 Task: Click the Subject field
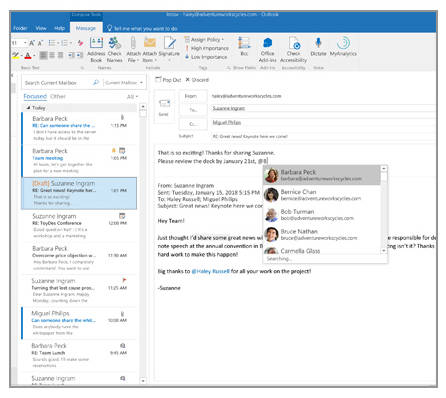323,136
